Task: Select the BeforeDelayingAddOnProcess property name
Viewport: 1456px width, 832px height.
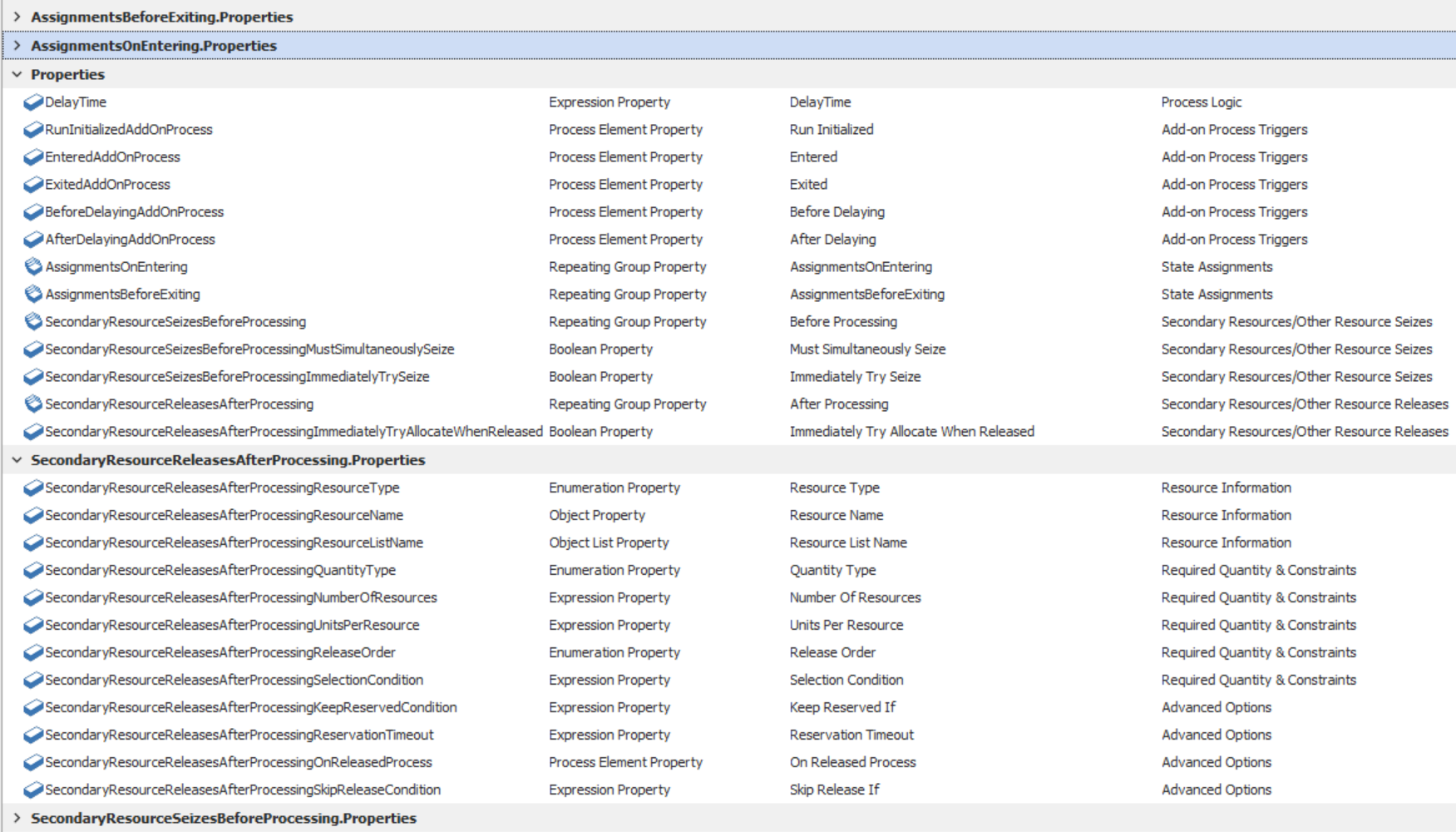Action: (x=135, y=212)
